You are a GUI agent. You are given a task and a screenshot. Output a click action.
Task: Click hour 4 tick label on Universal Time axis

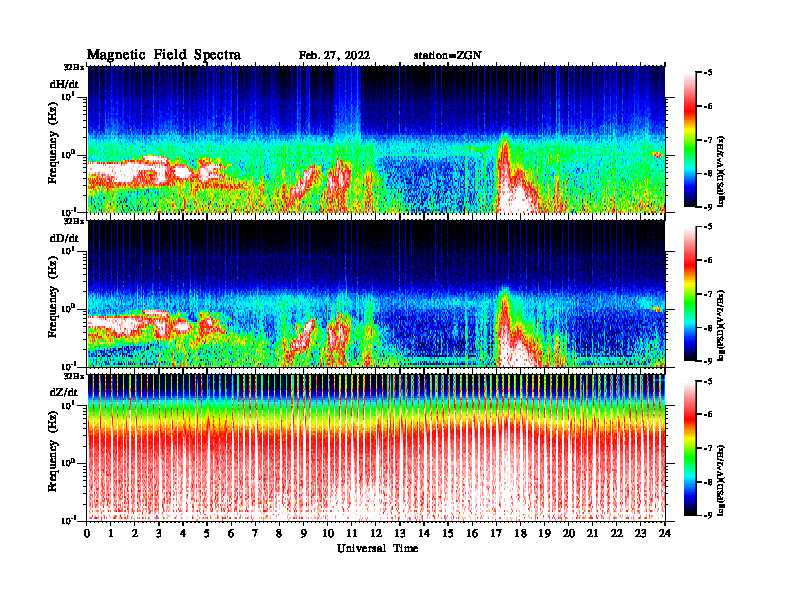click(183, 534)
